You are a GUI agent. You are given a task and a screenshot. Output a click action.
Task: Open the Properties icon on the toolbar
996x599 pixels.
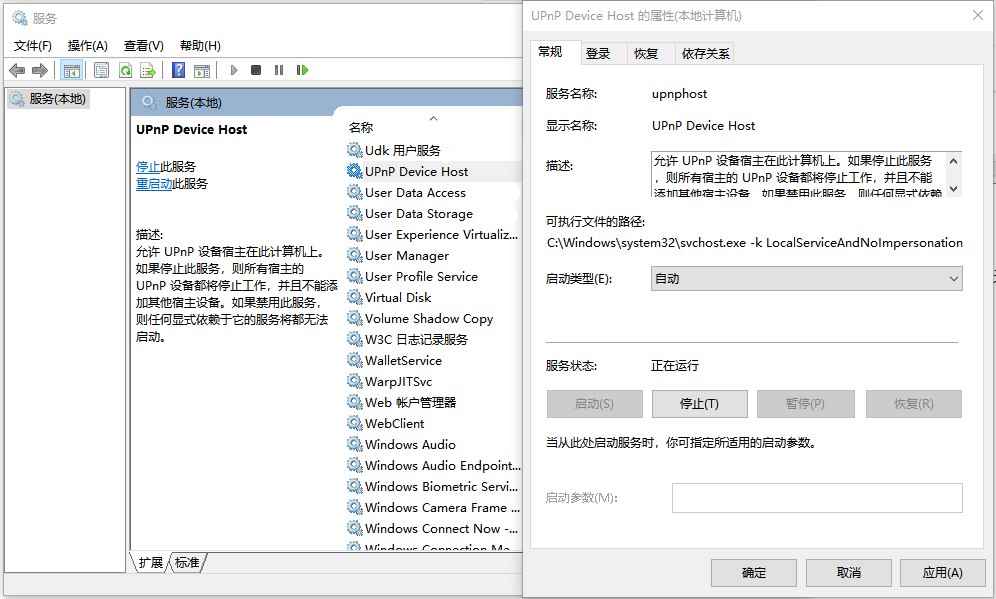click(x=101, y=70)
